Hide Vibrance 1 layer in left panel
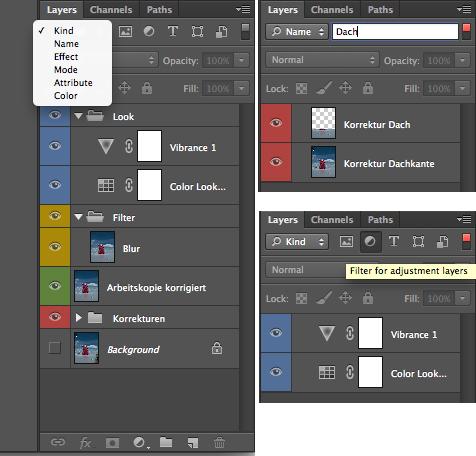Screen dimensions: 476x456 click(55, 146)
